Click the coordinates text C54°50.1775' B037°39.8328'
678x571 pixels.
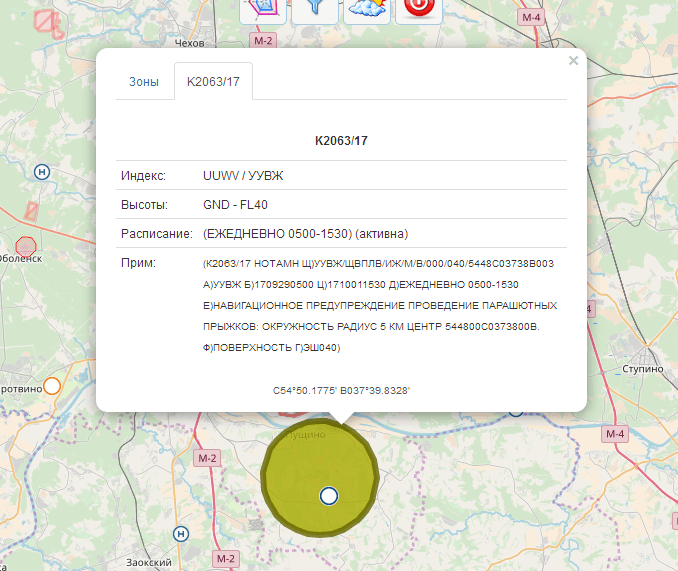tap(341, 390)
